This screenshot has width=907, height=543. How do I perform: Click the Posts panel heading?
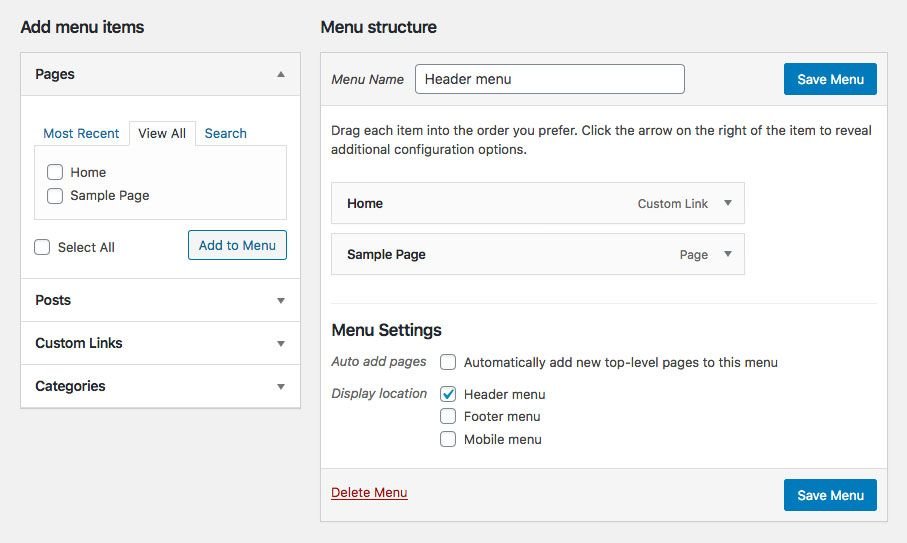(x=160, y=300)
